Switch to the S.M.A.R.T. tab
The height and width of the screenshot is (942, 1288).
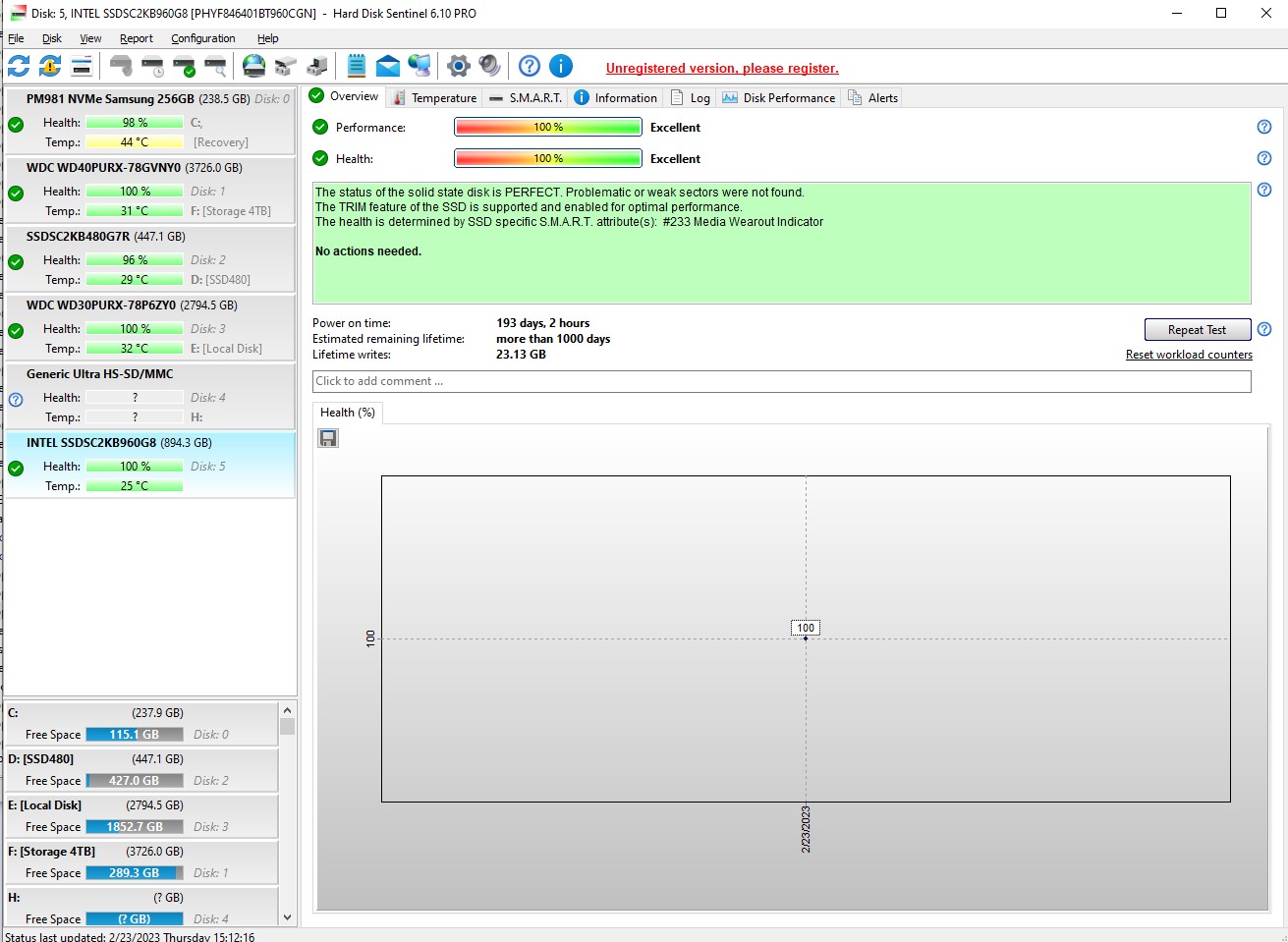[527, 97]
